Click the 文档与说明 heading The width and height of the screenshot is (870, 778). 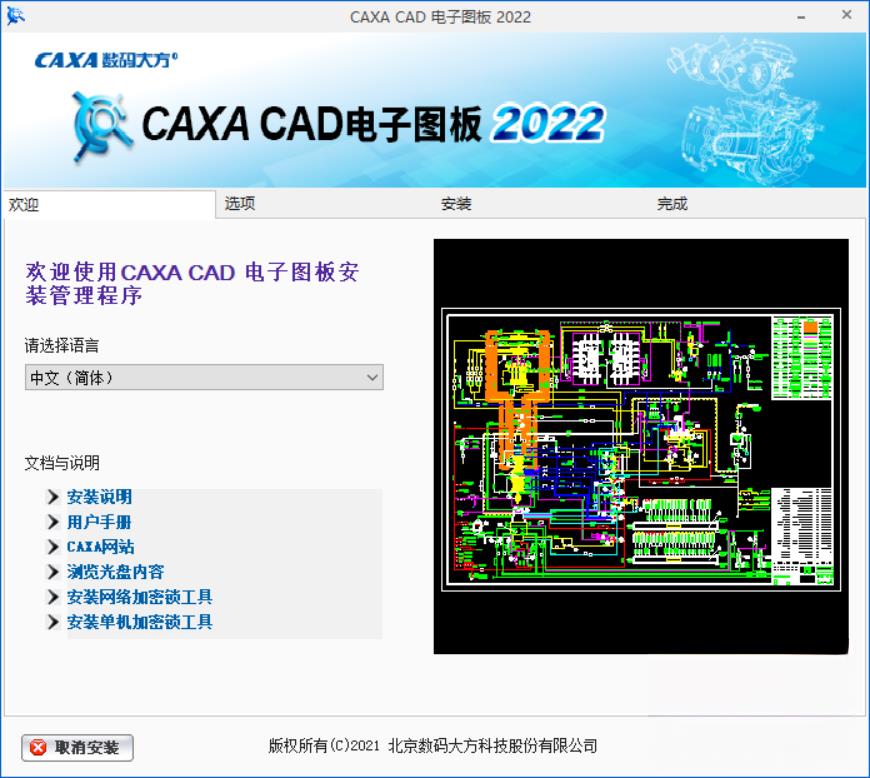point(62,463)
